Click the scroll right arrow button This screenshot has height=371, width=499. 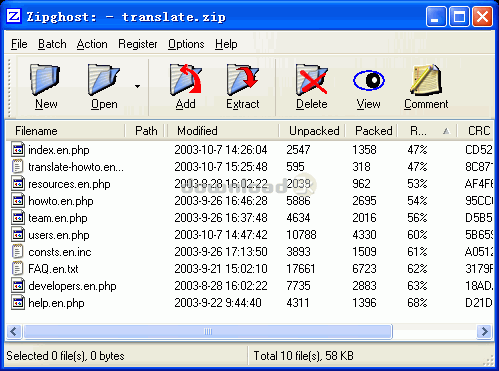tap(484, 332)
